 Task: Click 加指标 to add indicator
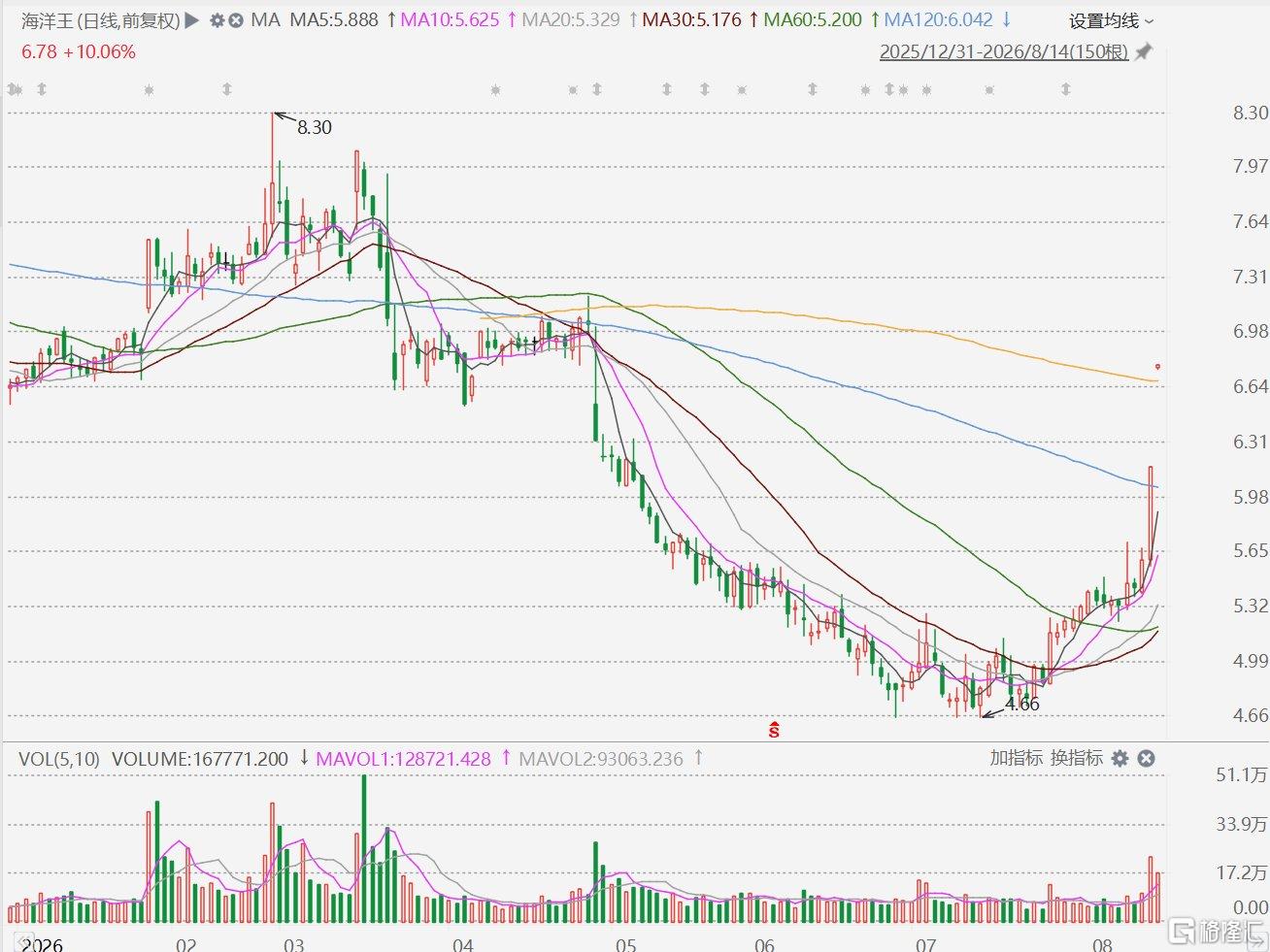[1017, 758]
